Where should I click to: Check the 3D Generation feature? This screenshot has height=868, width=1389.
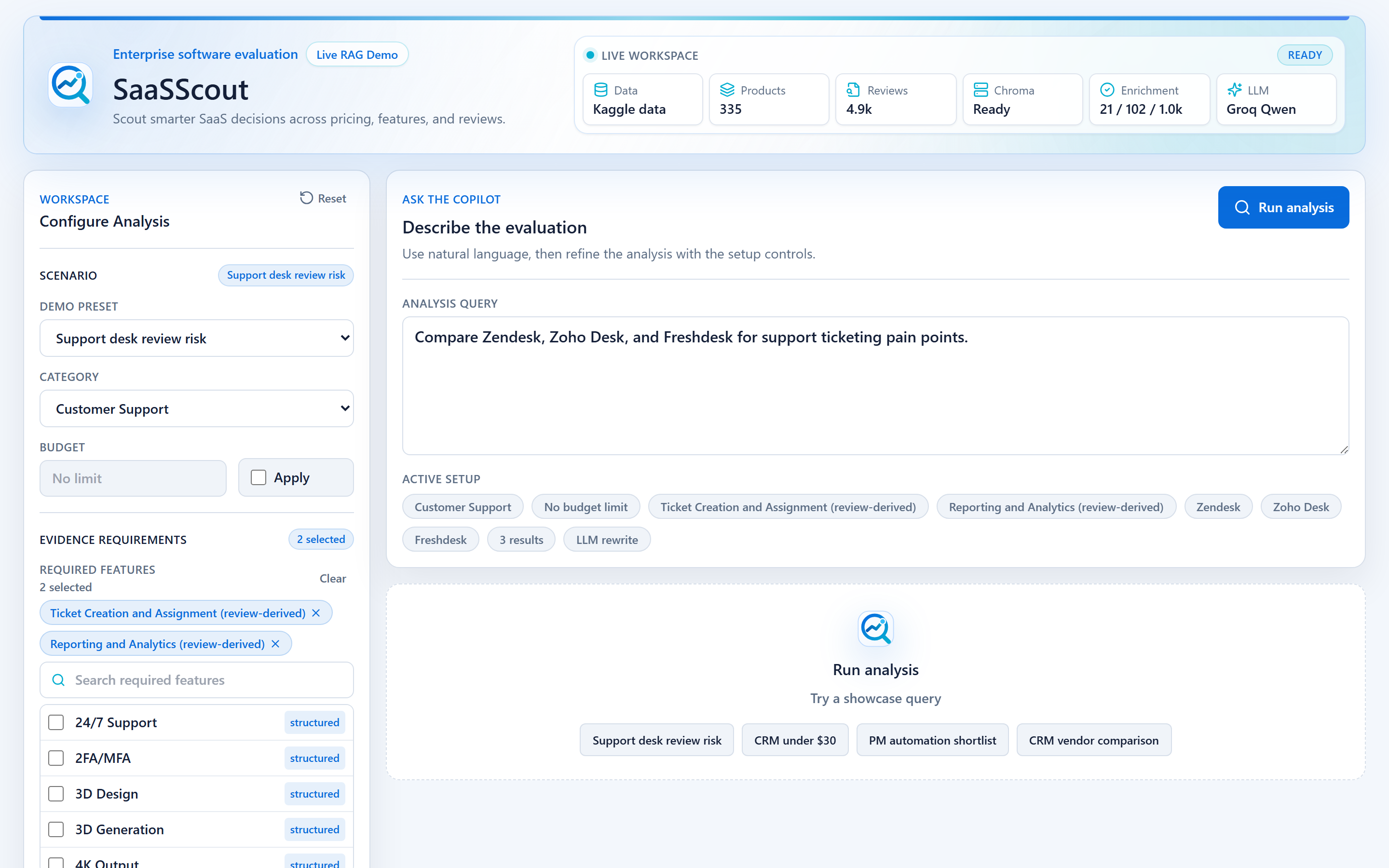tap(55, 829)
